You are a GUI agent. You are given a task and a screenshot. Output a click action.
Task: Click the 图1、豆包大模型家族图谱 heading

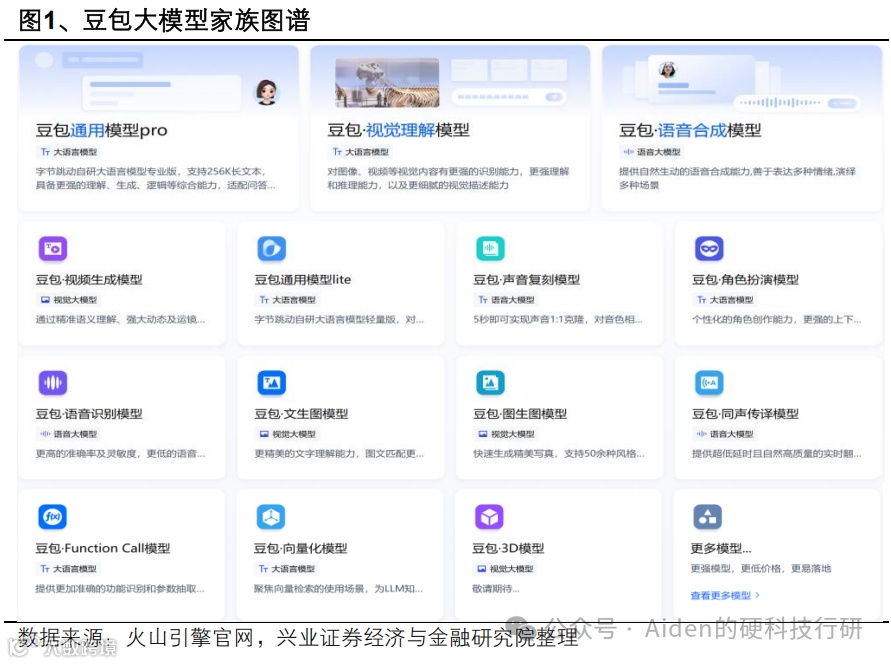coord(164,20)
